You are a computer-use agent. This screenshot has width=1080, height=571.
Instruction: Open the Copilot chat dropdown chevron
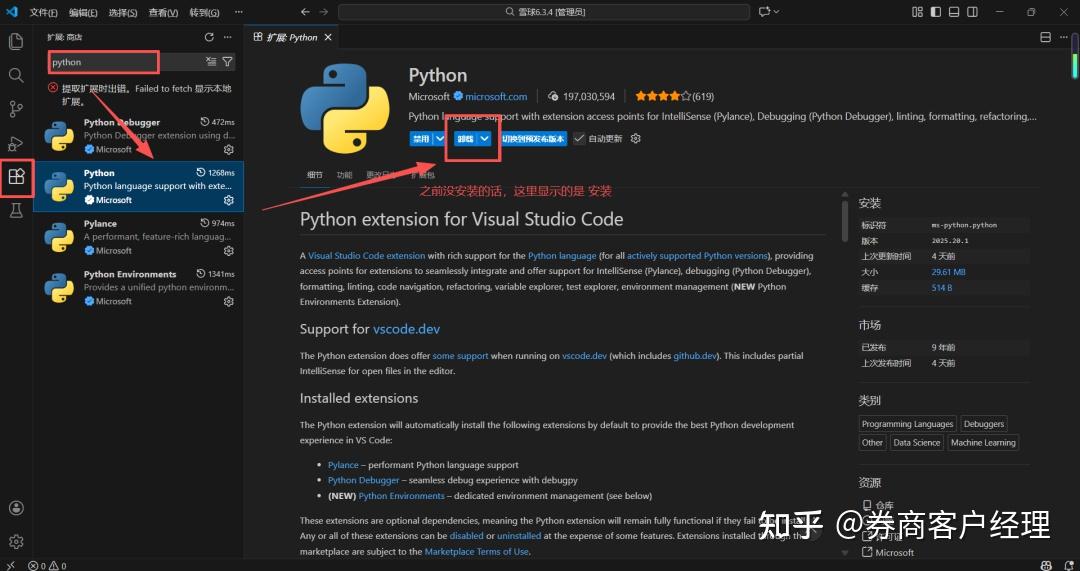click(776, 12)
